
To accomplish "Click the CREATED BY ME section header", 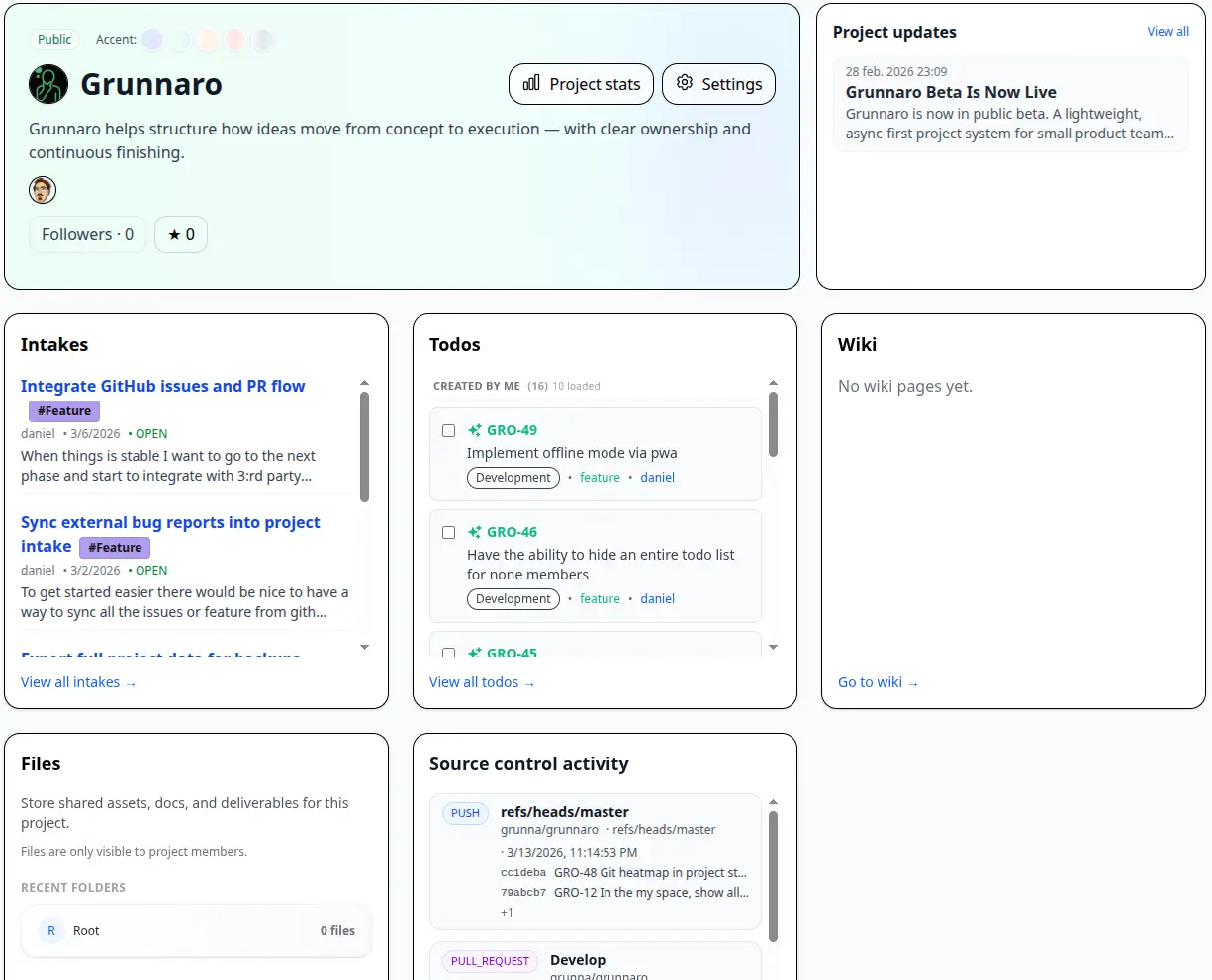I will coord(477,386).
